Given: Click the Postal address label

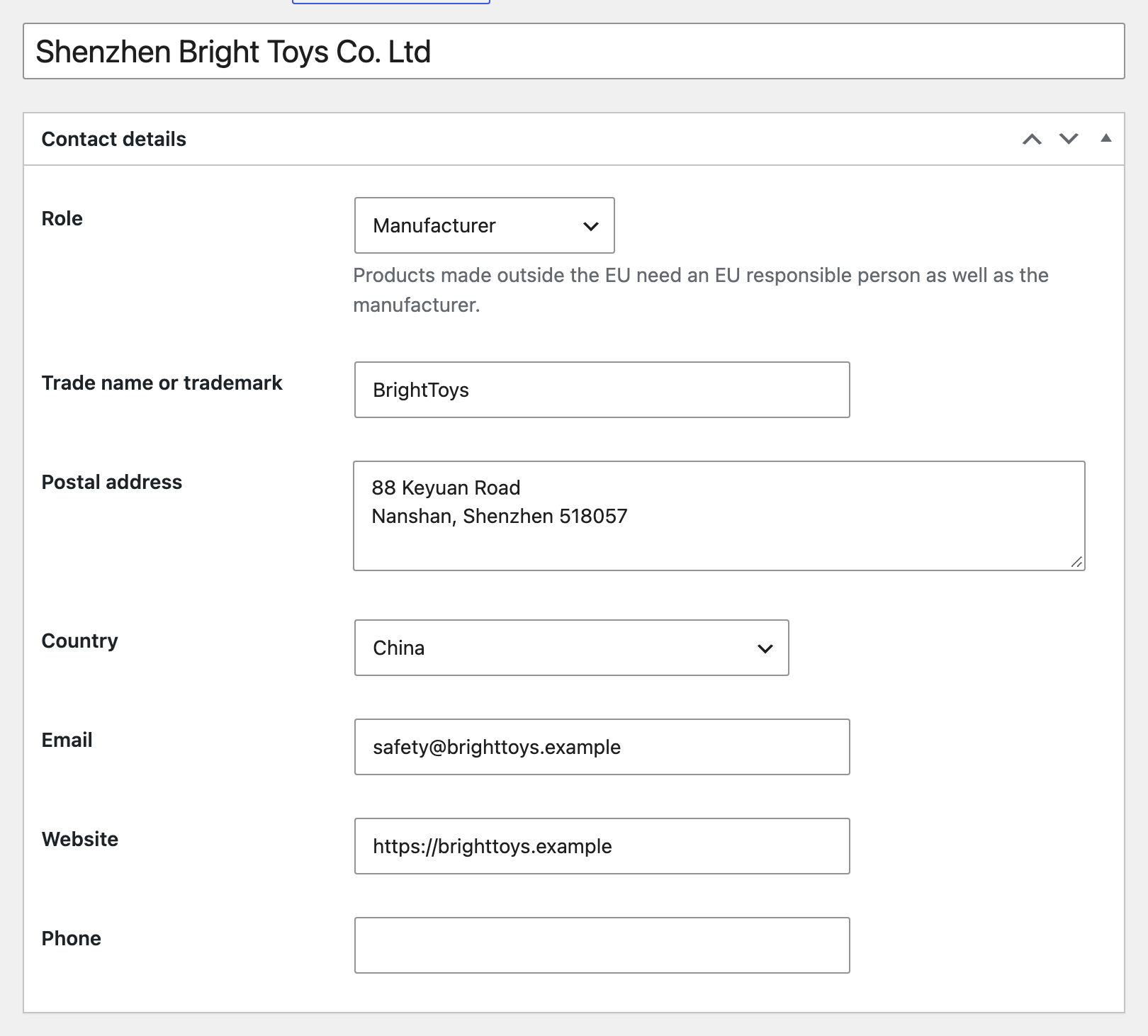Looking at the screenshot, I should (112, 482).
